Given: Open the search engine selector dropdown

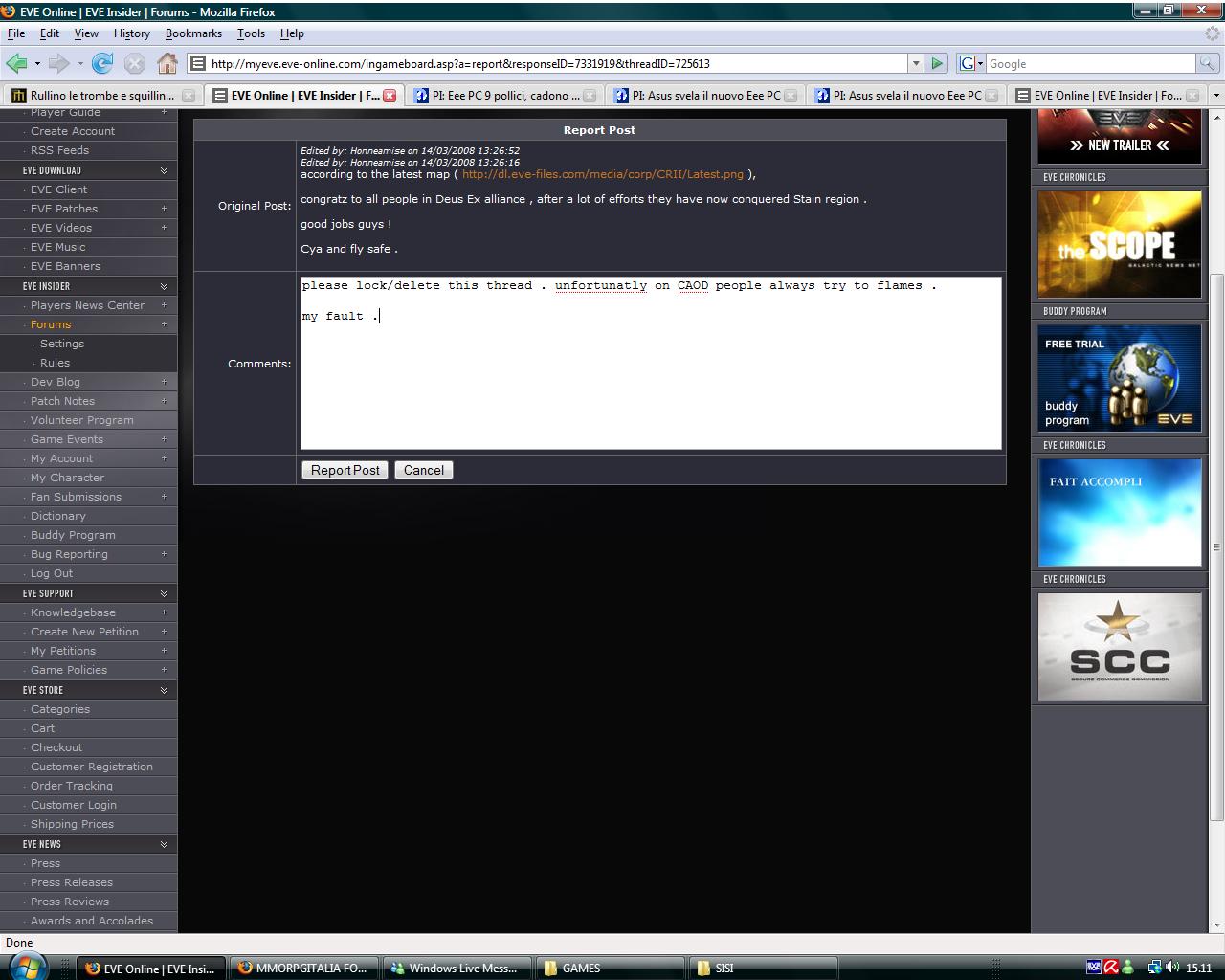Looking at the screenshot, I should click(971, 63).
